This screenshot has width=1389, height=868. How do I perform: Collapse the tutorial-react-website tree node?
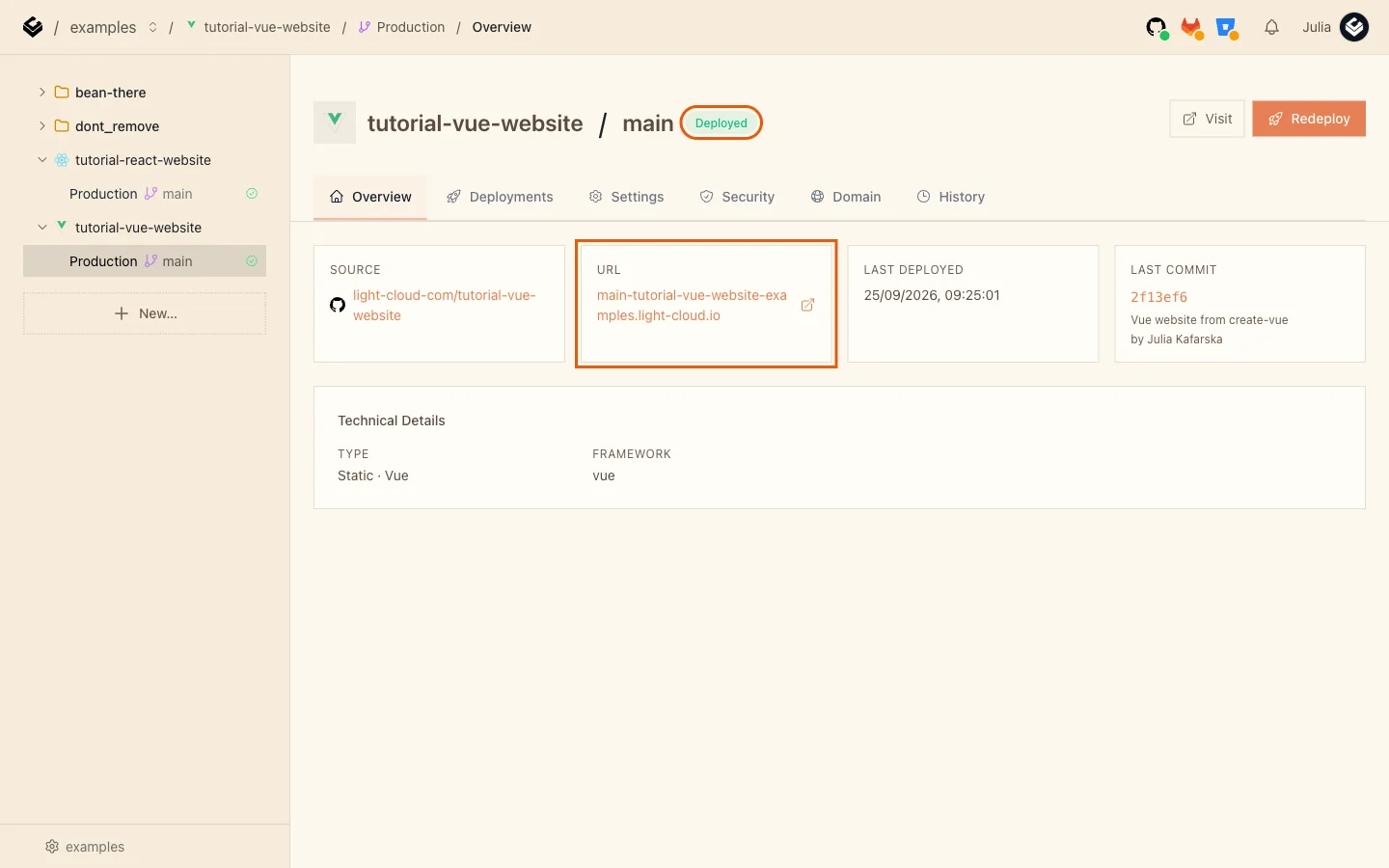click(41, 160)
